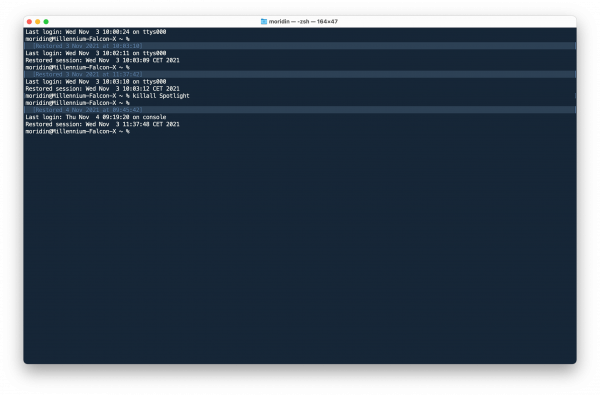Click the red close window button
Screen dimensions: 600x395
29,22
